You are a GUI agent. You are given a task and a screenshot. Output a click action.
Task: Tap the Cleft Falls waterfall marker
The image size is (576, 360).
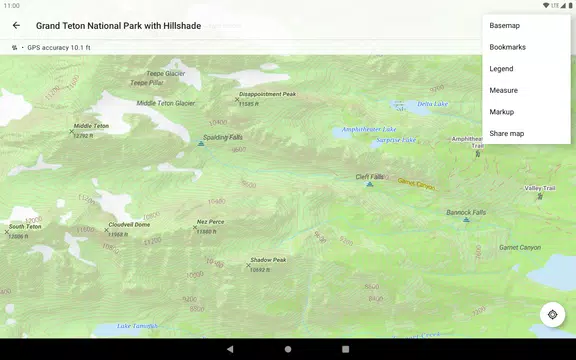(370, 184)
